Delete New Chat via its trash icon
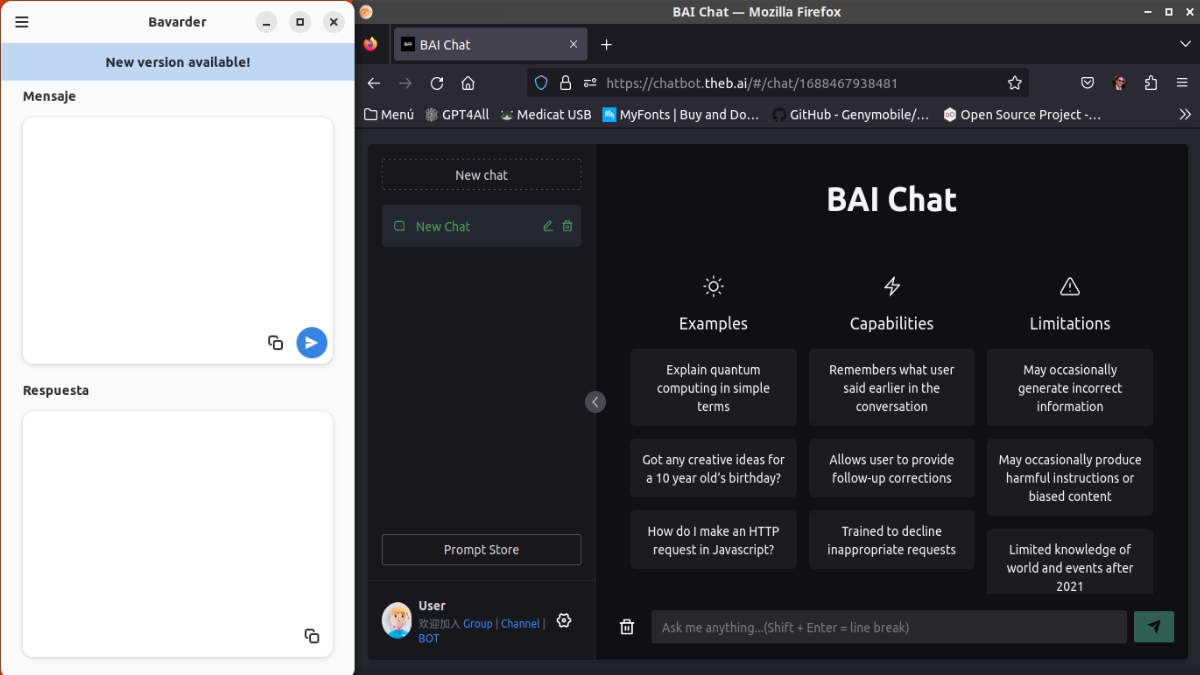This screenshot has height=675, width=1200. (x=567, y=226)
